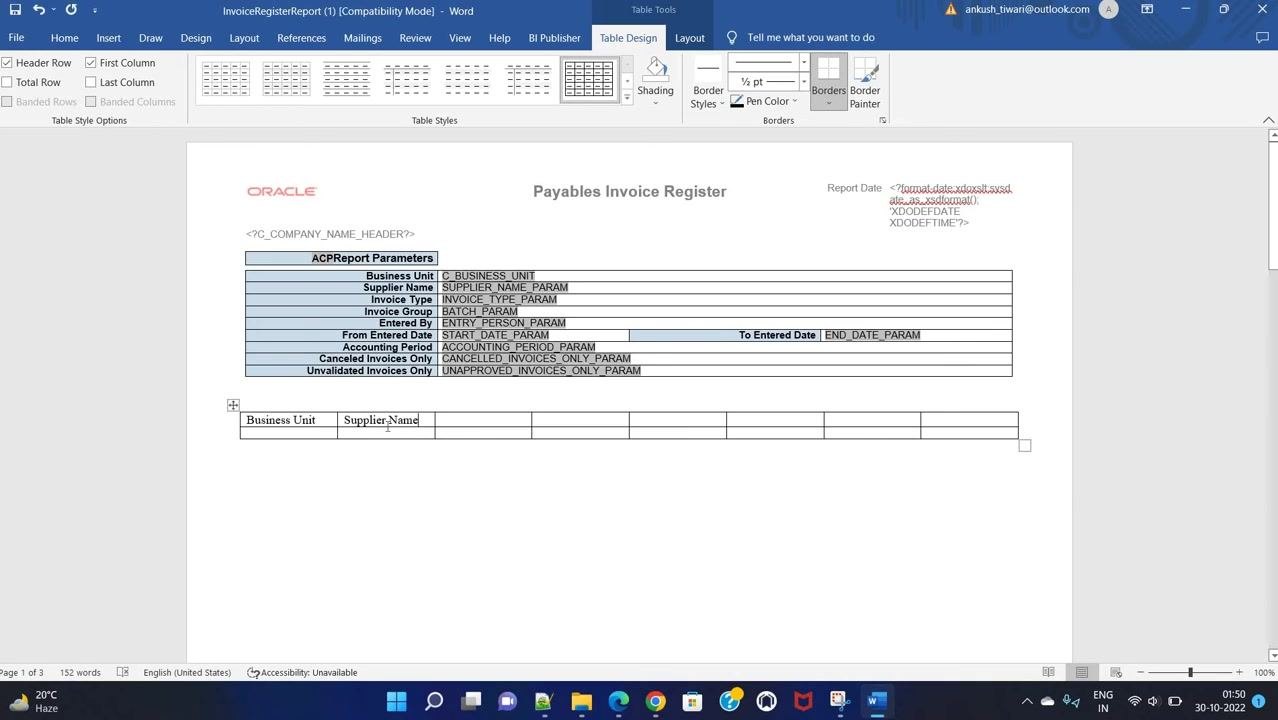Click the zoom out minus button

point(1141,673)
